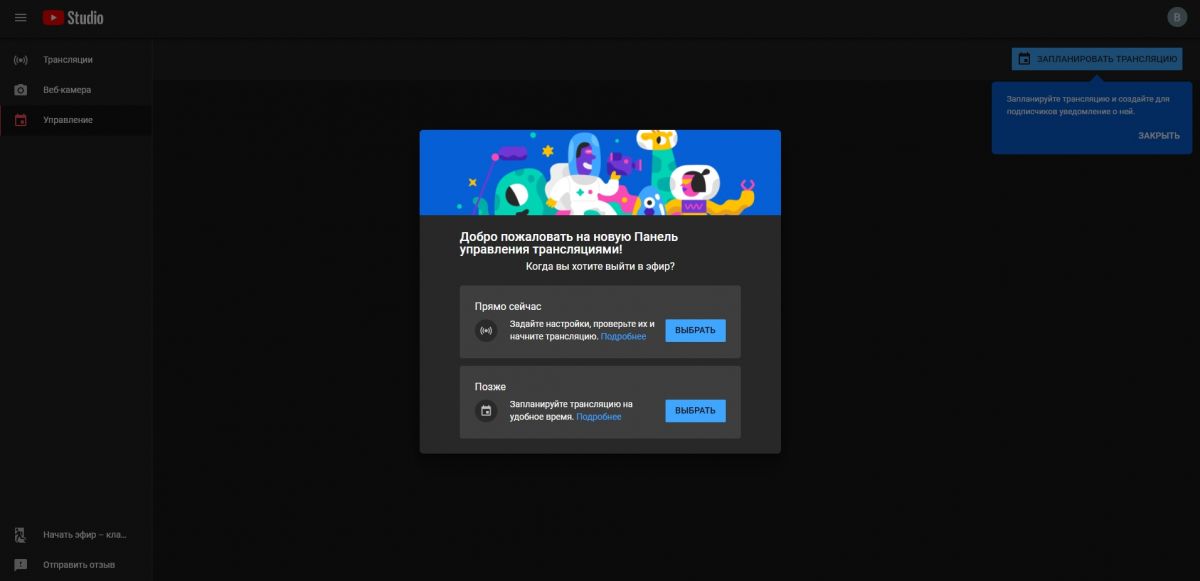Open Подробнее link in Позже card
This screenshot has width=1200, height=581.
pyautogui.click(x=598, y=417)
